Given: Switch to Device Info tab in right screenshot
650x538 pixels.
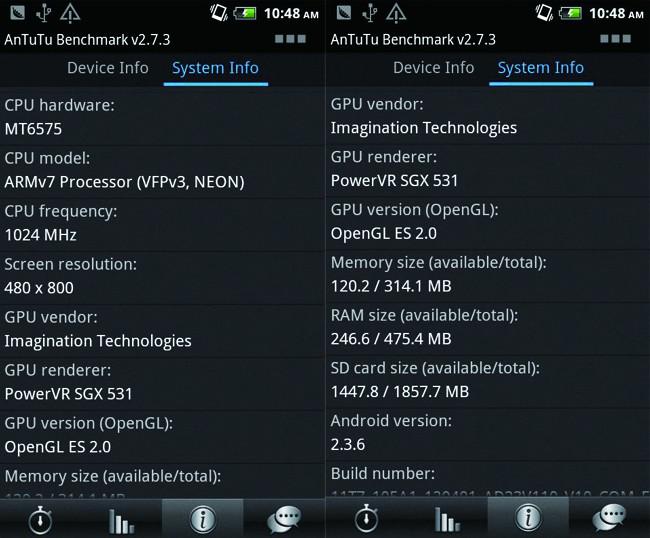Looking at the screenshot, I should point(434,68).
